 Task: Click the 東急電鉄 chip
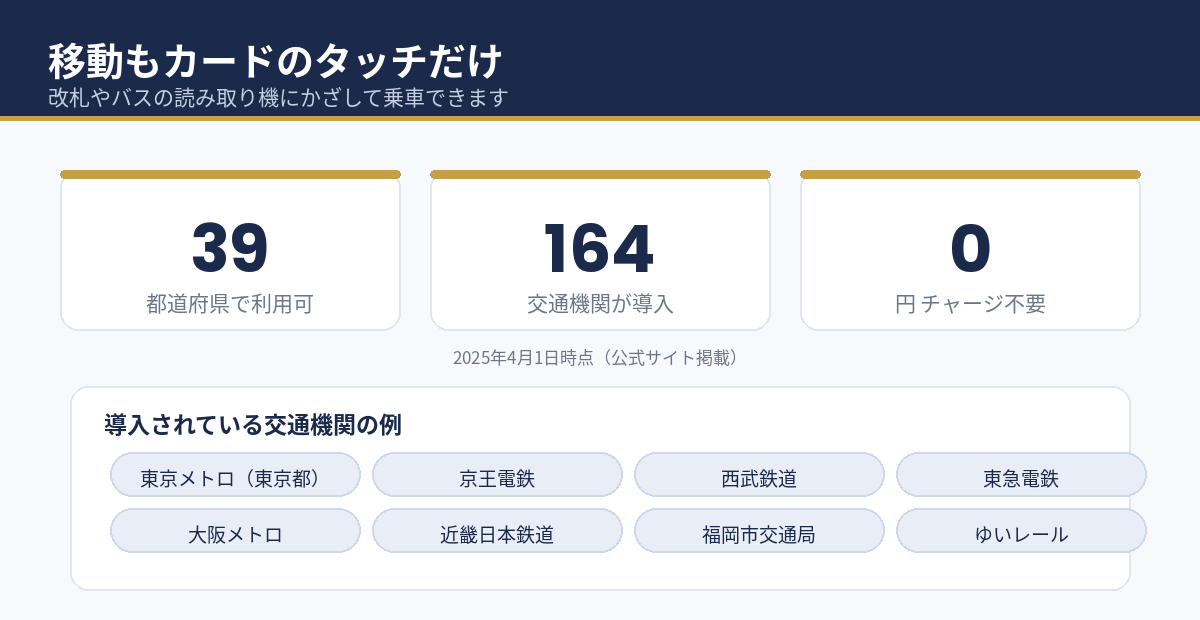1021,475
